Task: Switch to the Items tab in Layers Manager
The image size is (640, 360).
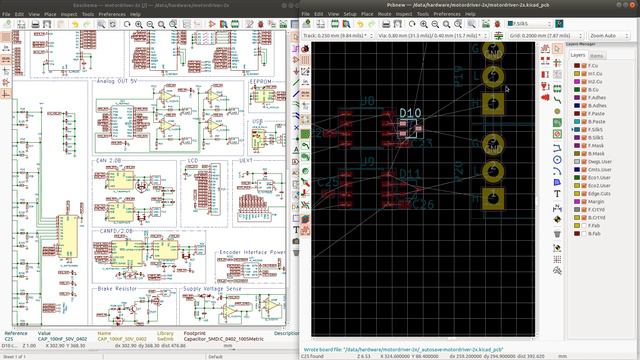Action: point(596,56)
